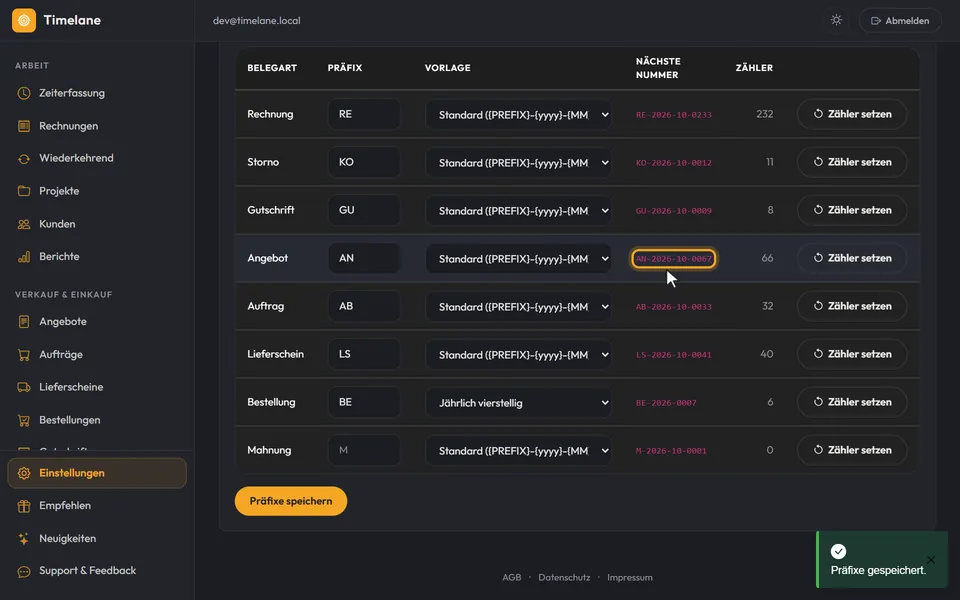This screenshot has width=960, height=600.
Task: Click the dev@timelane.local account text
Action: coord(257,21)
